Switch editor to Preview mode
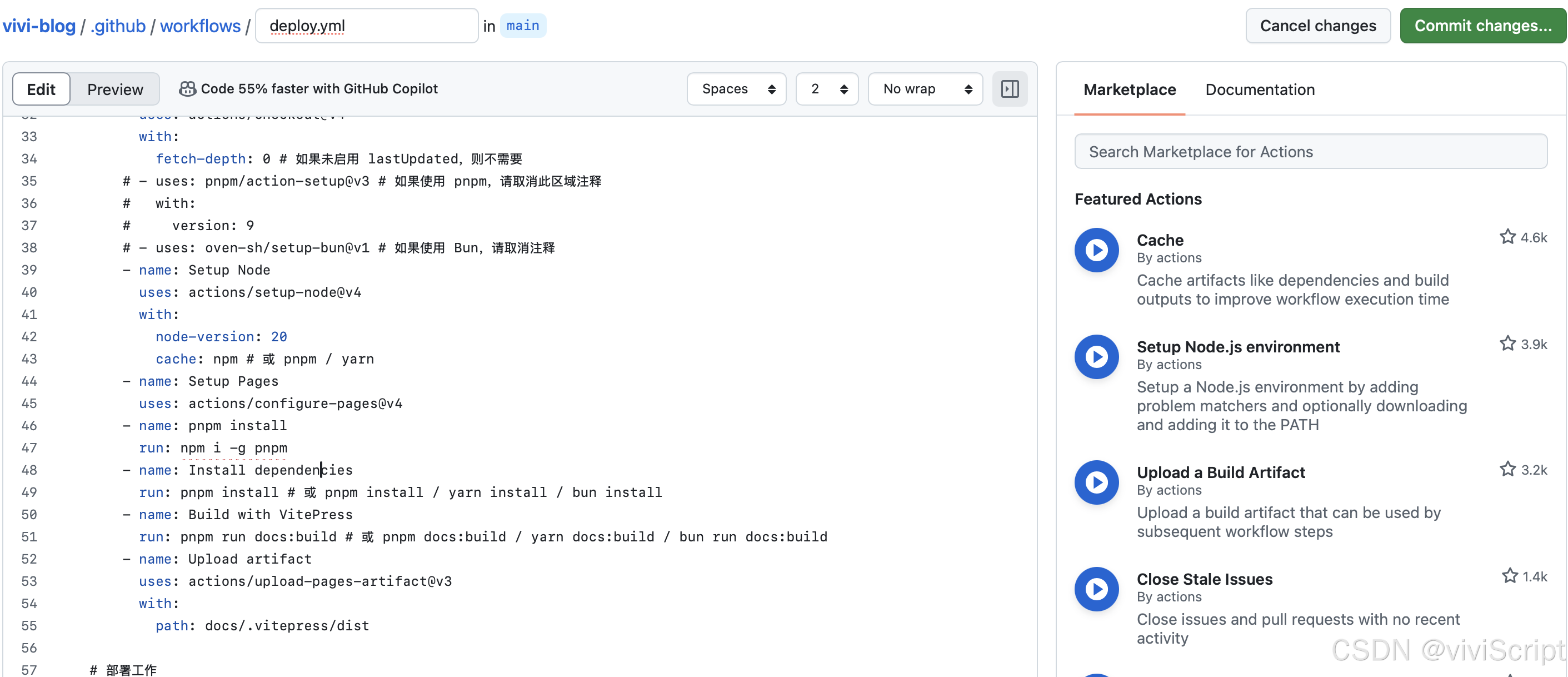The width and height of the screenshot is (1568, 677). coord(115,89)
